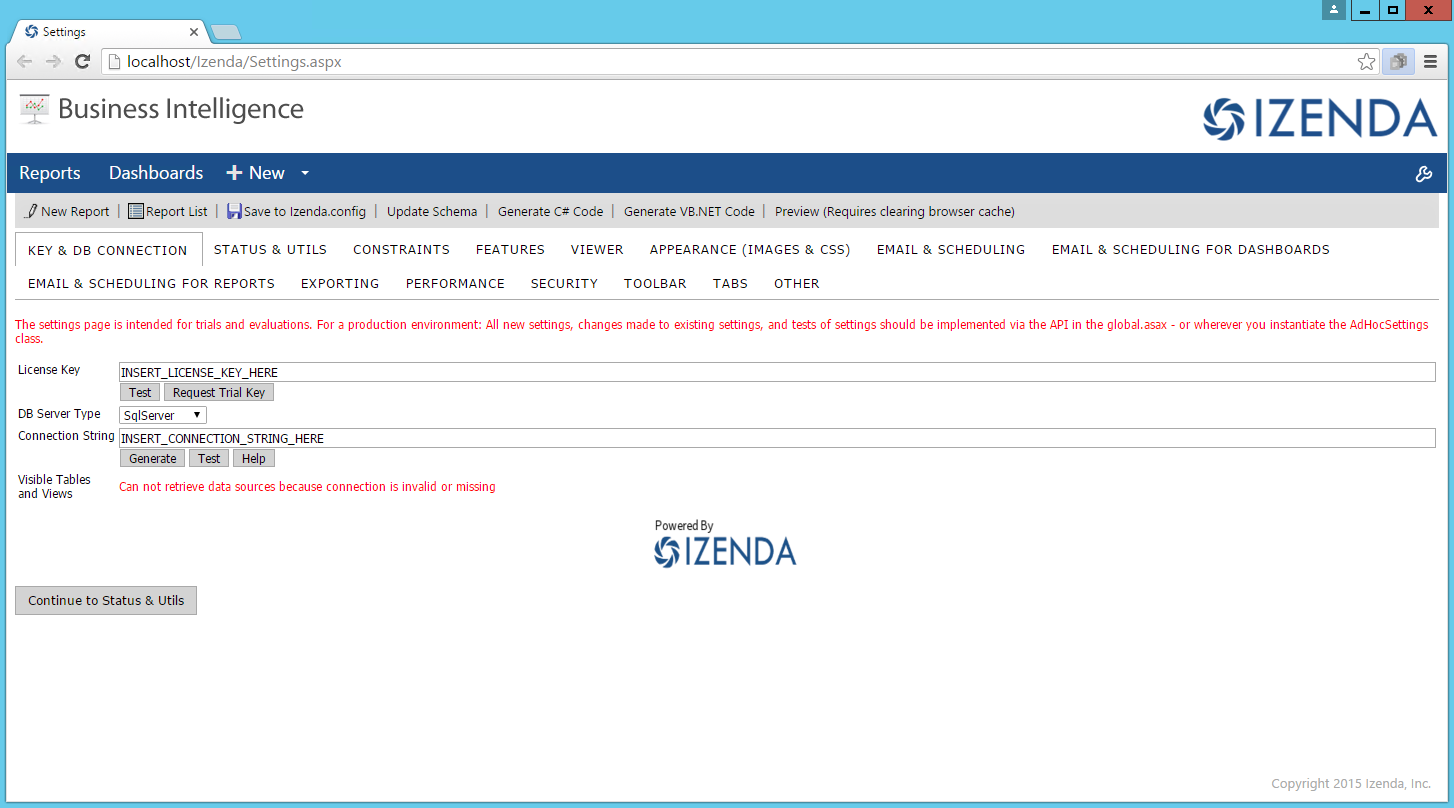Screen dimensions: 1454x808
Task: Click the New Report toolbar link
Action: click(75, 211)
